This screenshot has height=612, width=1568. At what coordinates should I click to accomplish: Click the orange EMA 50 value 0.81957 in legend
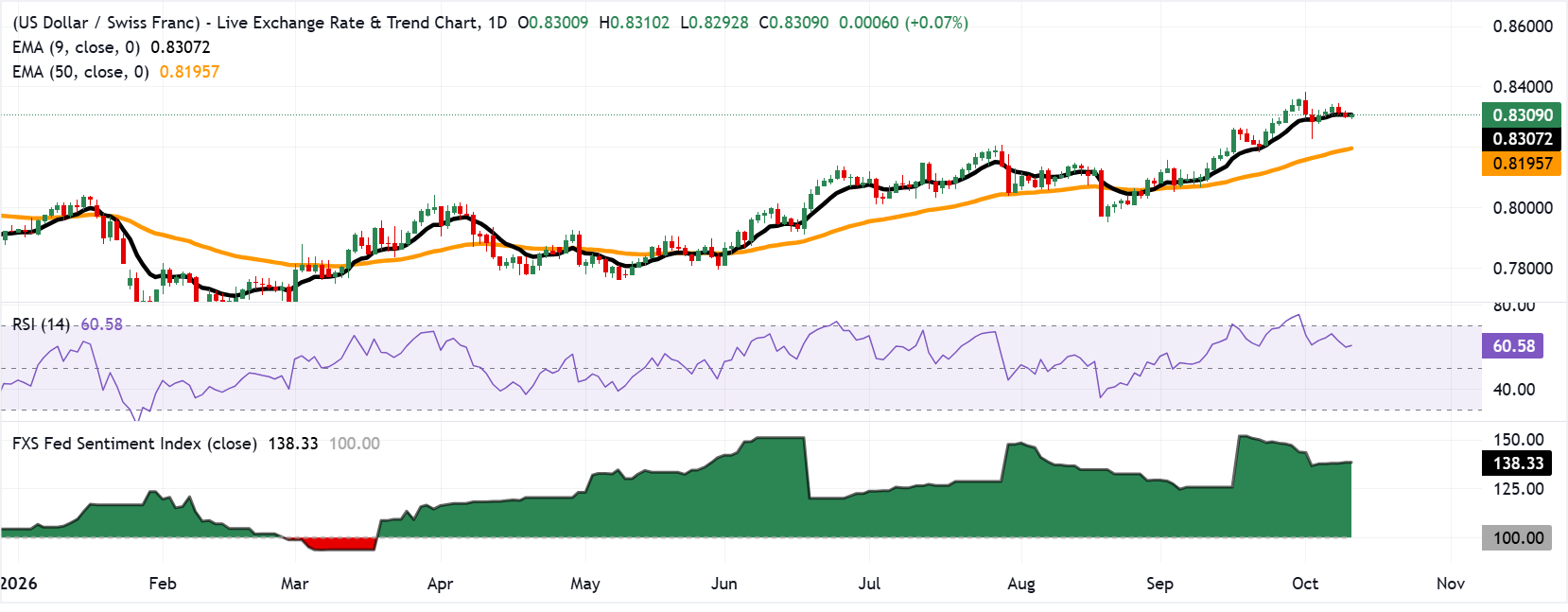pos(189,72)
